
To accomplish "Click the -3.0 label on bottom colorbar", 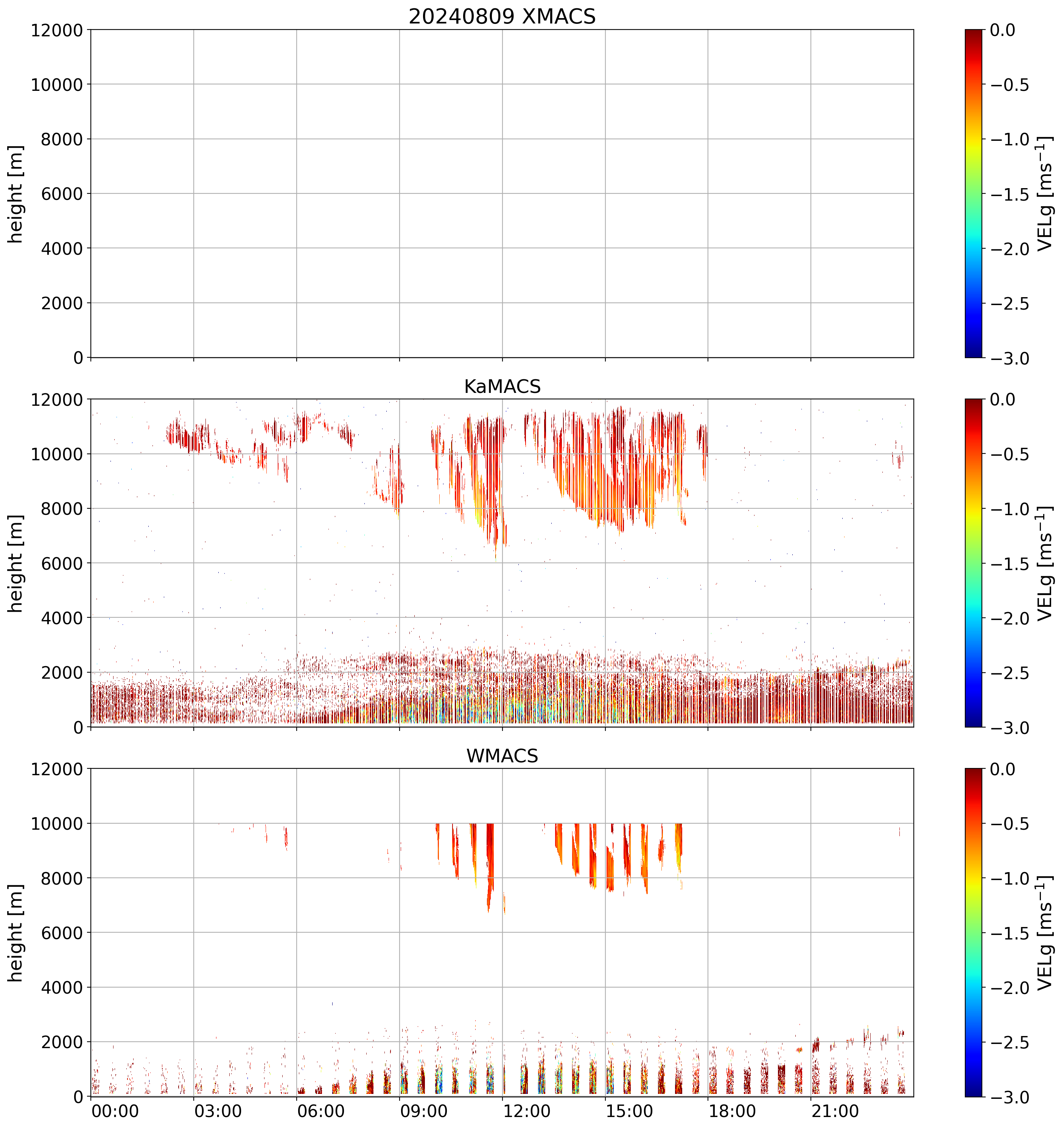I will 1010,1097.
